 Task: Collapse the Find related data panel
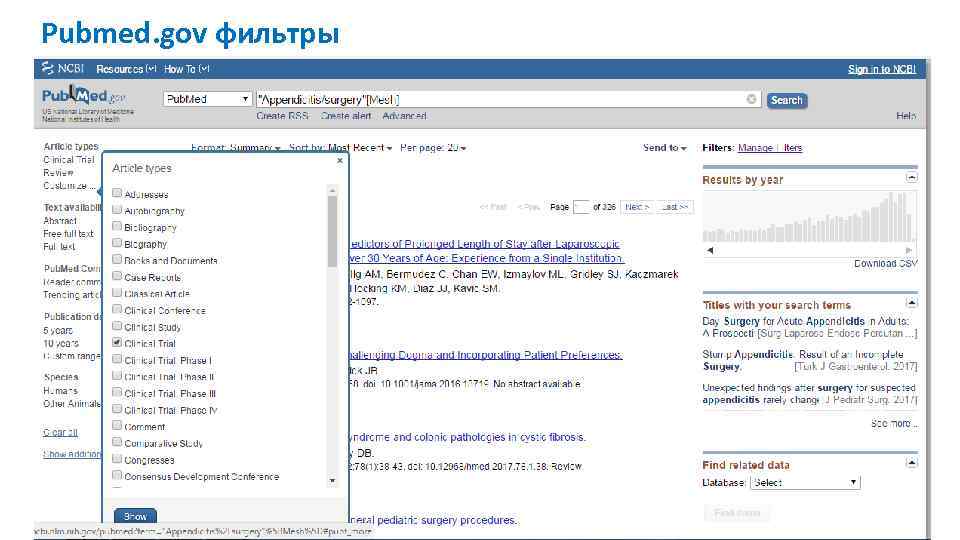(912, 463)
